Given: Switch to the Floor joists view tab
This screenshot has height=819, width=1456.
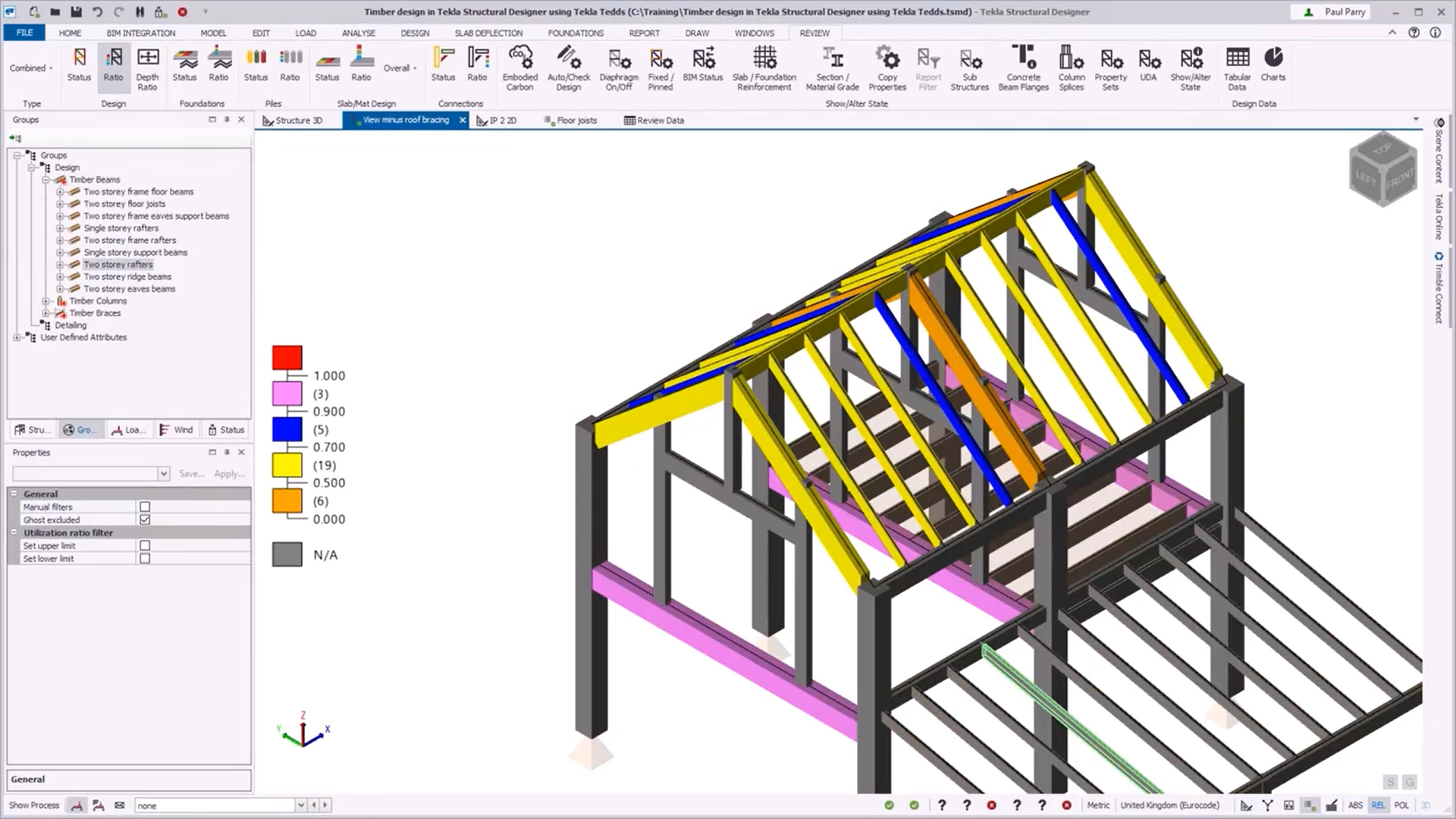Looking at the screenshot, I should click(x=570, y=120).
